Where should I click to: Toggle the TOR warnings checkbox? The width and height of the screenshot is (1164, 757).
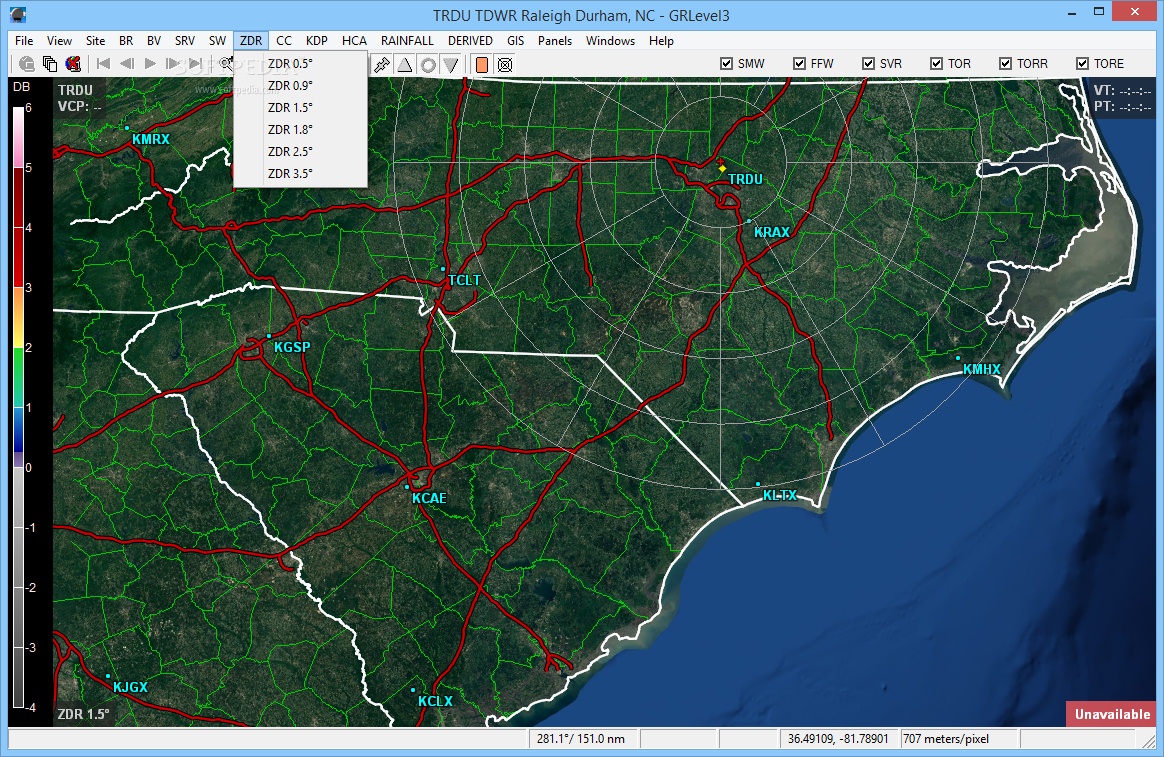(937, 64)
